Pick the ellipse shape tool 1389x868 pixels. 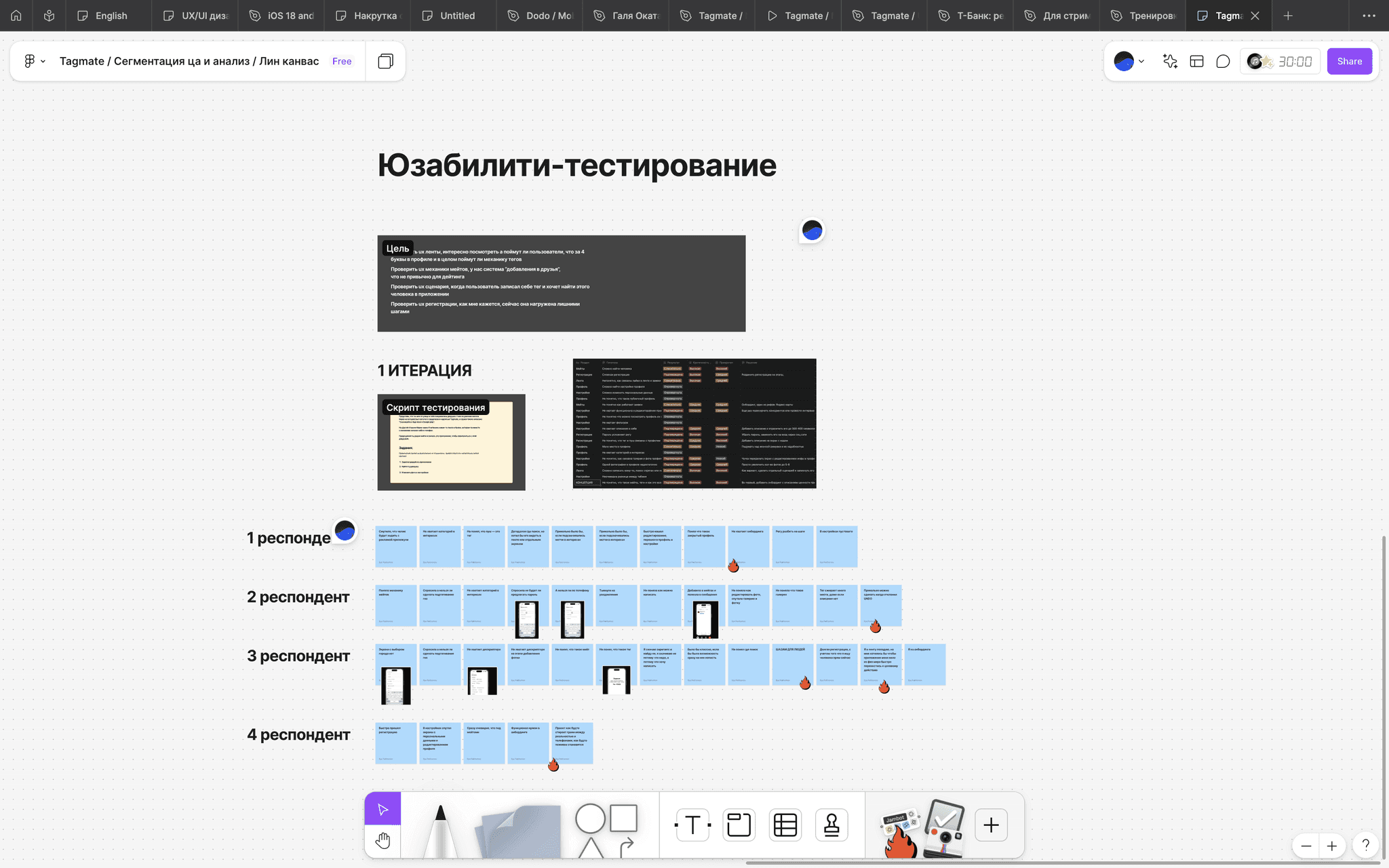pyautogui.click(x=590, y=818)
